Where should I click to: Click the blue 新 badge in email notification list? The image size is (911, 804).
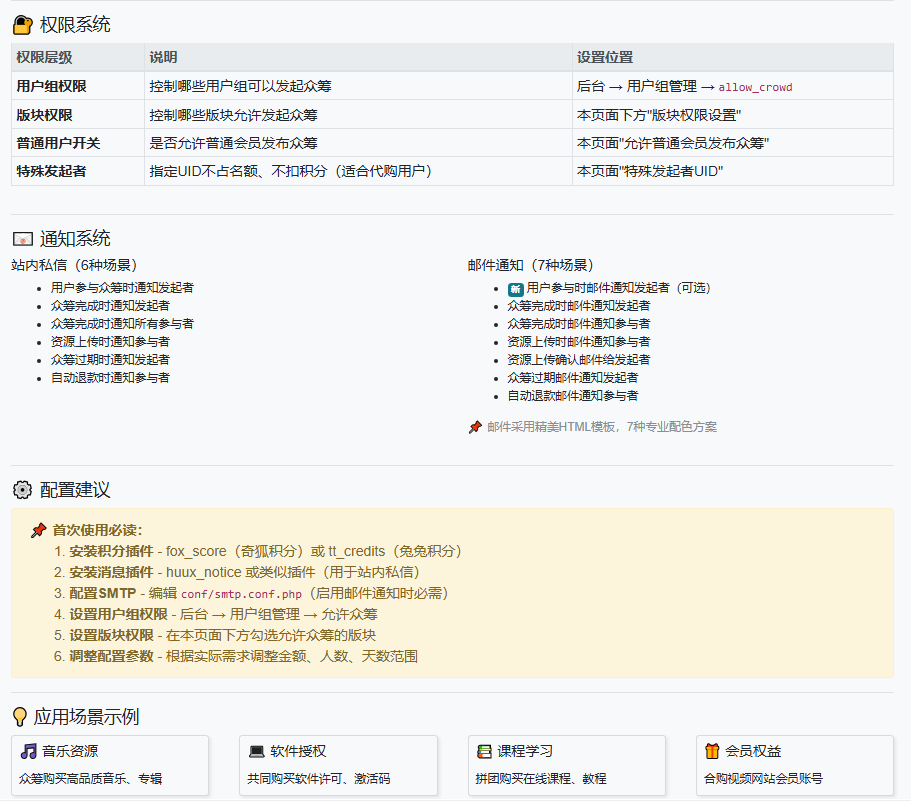(x=516, y=288)
